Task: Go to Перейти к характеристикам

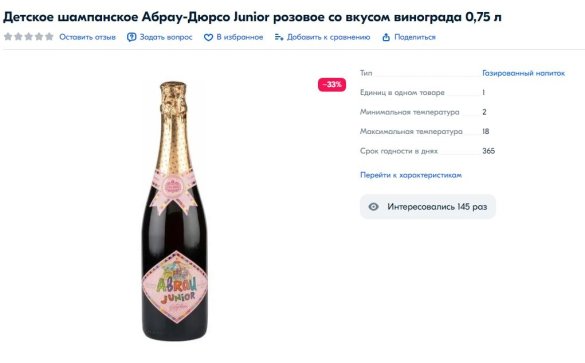Action: point(411,175)
